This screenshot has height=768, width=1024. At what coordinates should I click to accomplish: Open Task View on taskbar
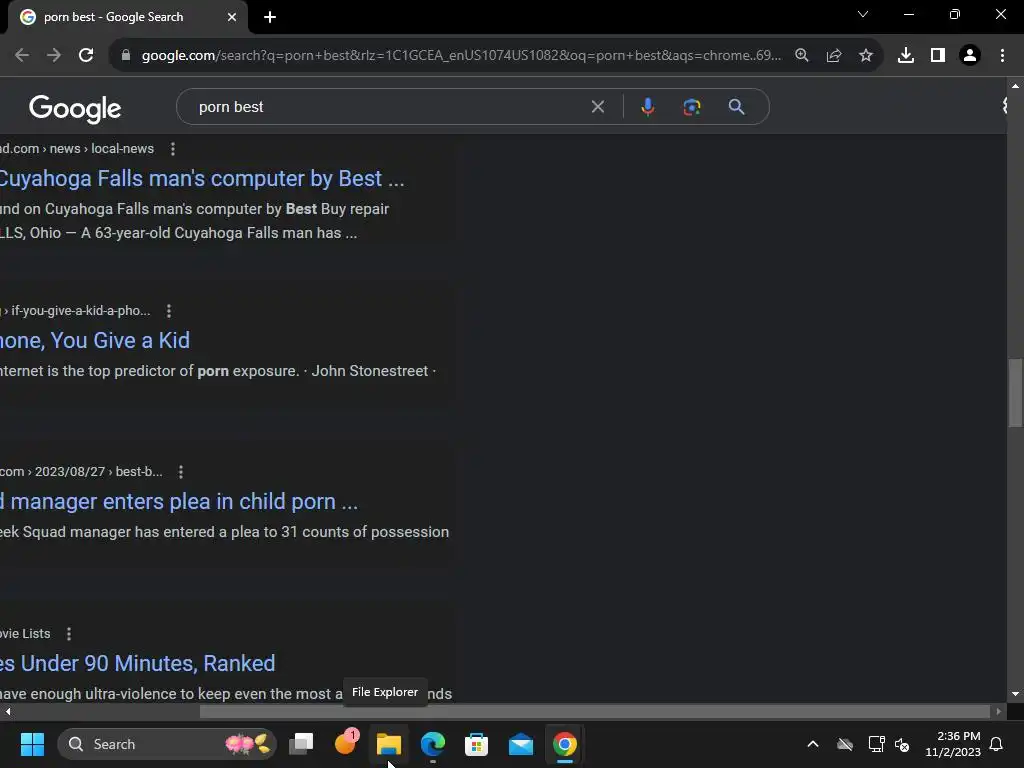[x=301, y=744]
